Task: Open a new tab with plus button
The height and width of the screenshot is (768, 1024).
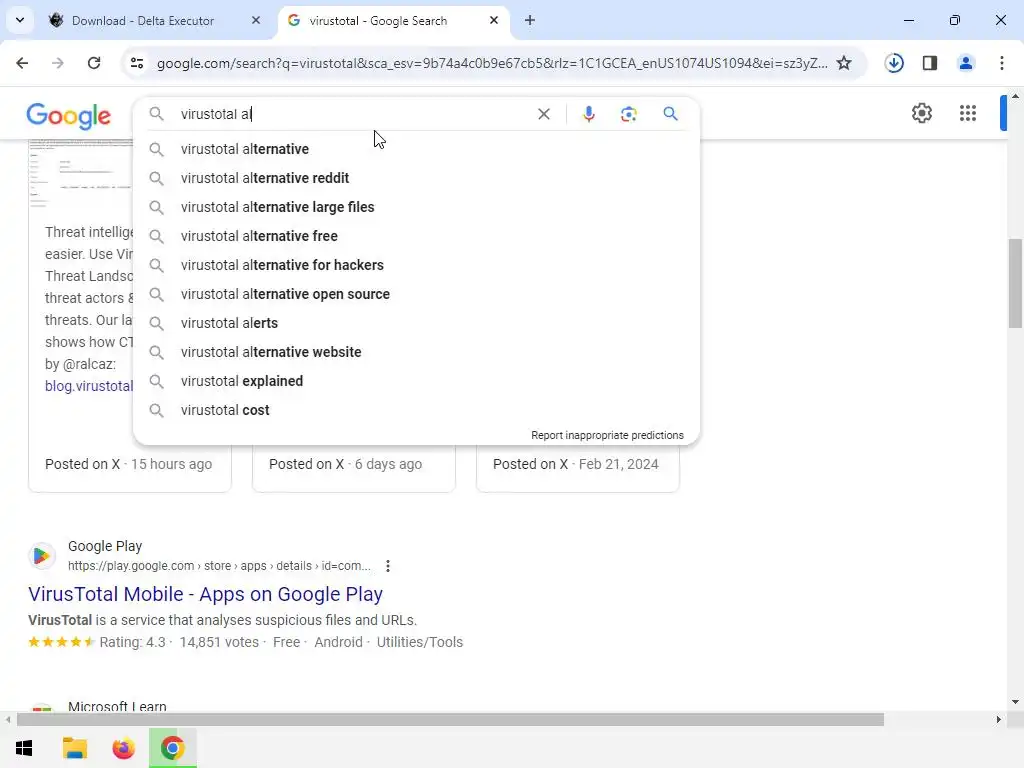Action: 530,20
